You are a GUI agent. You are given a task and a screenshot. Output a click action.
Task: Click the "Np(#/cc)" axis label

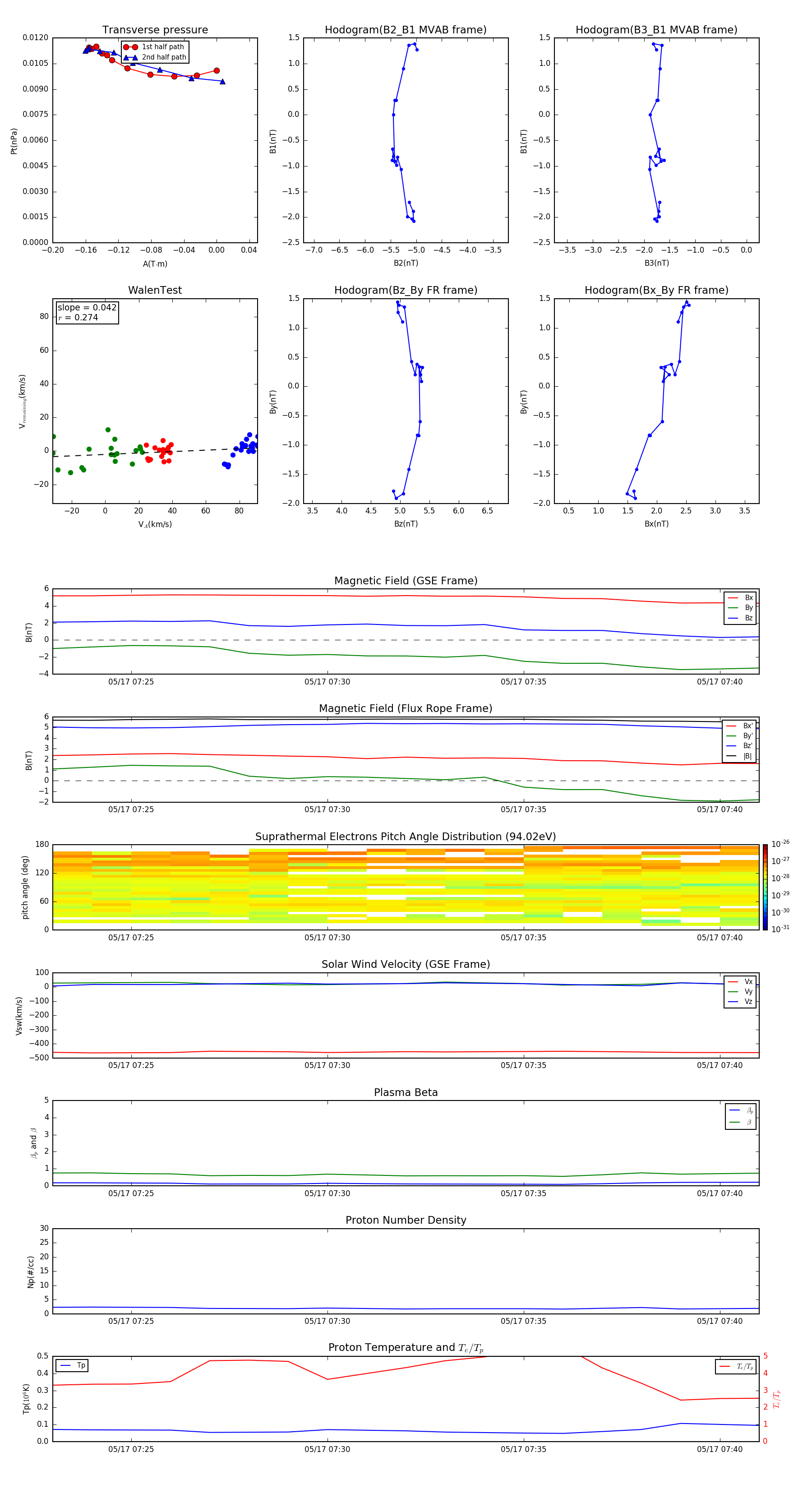coord(31,1272)
